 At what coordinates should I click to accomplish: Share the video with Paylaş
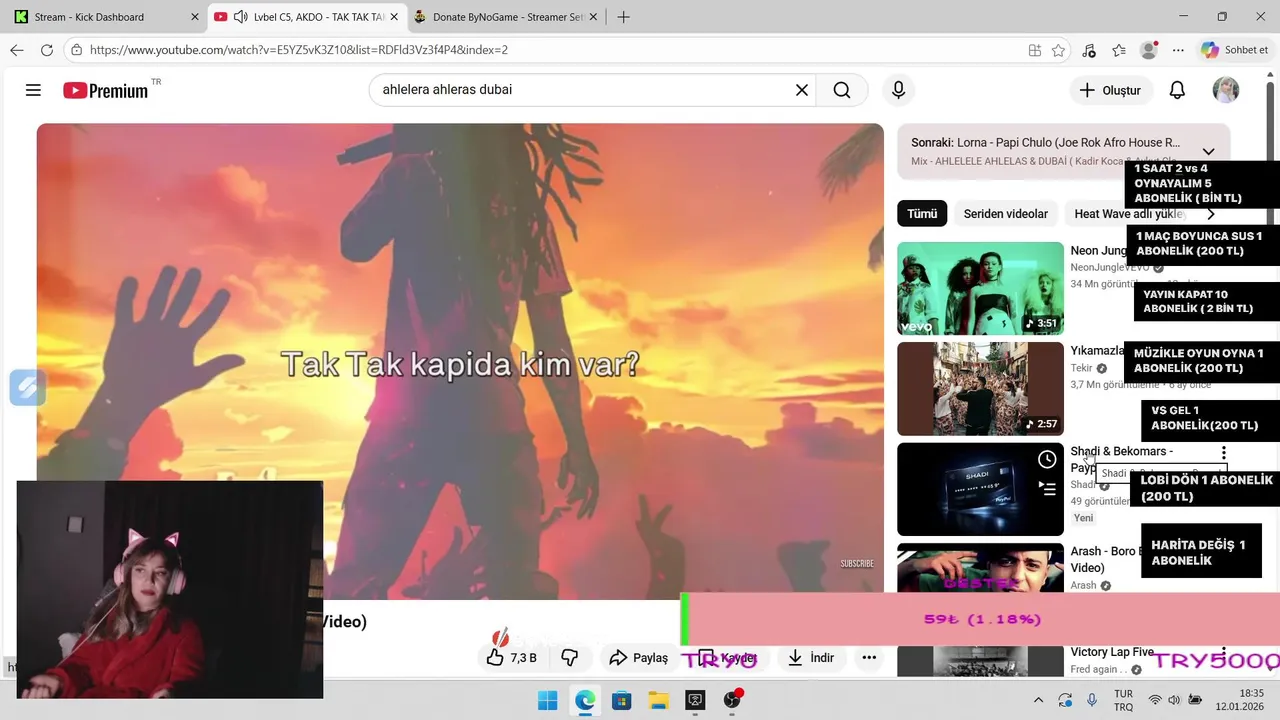coord(638,657)
